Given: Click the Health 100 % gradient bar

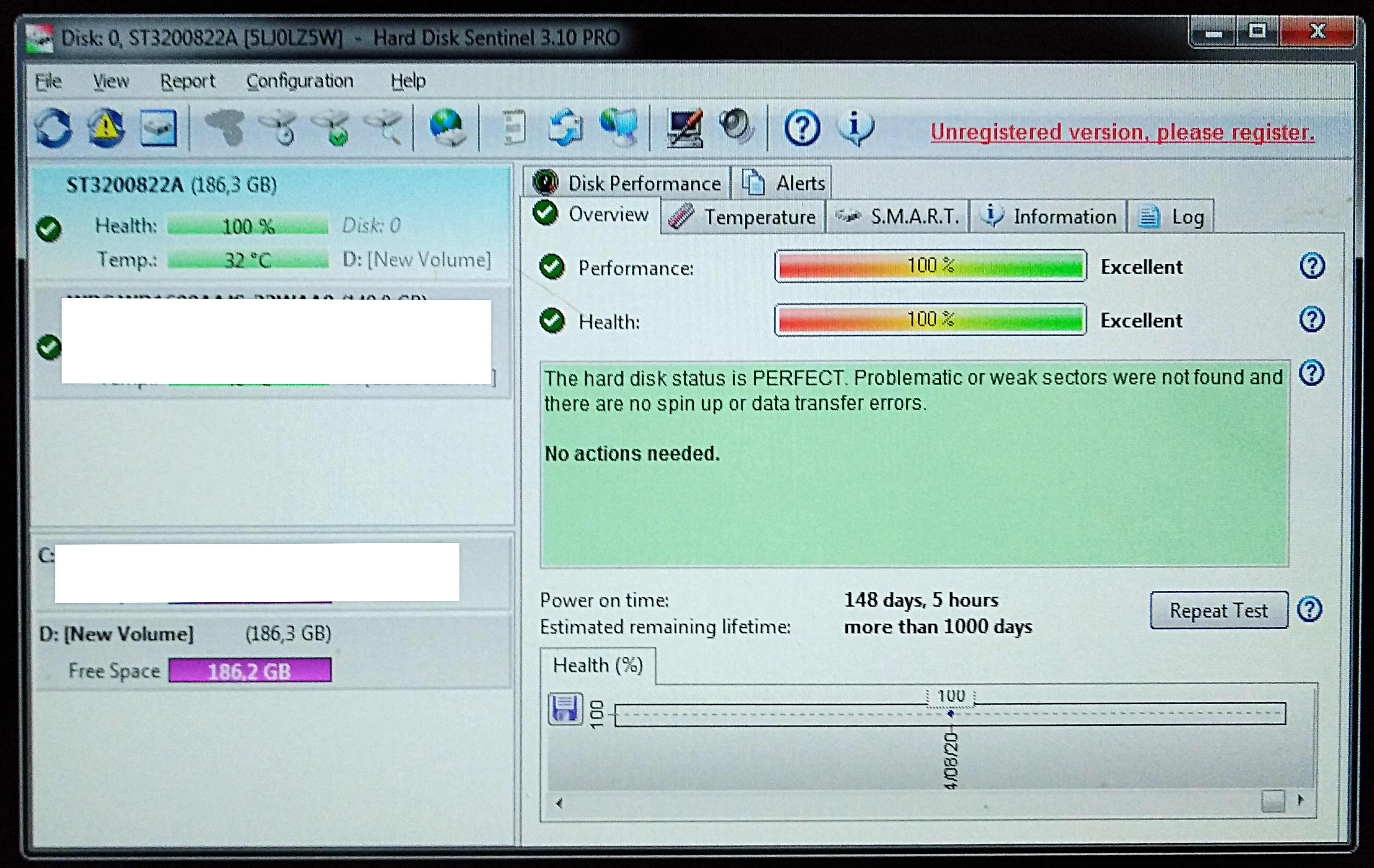Looking at the screenshot, I should pyautogui.click(x=930, y=319).
